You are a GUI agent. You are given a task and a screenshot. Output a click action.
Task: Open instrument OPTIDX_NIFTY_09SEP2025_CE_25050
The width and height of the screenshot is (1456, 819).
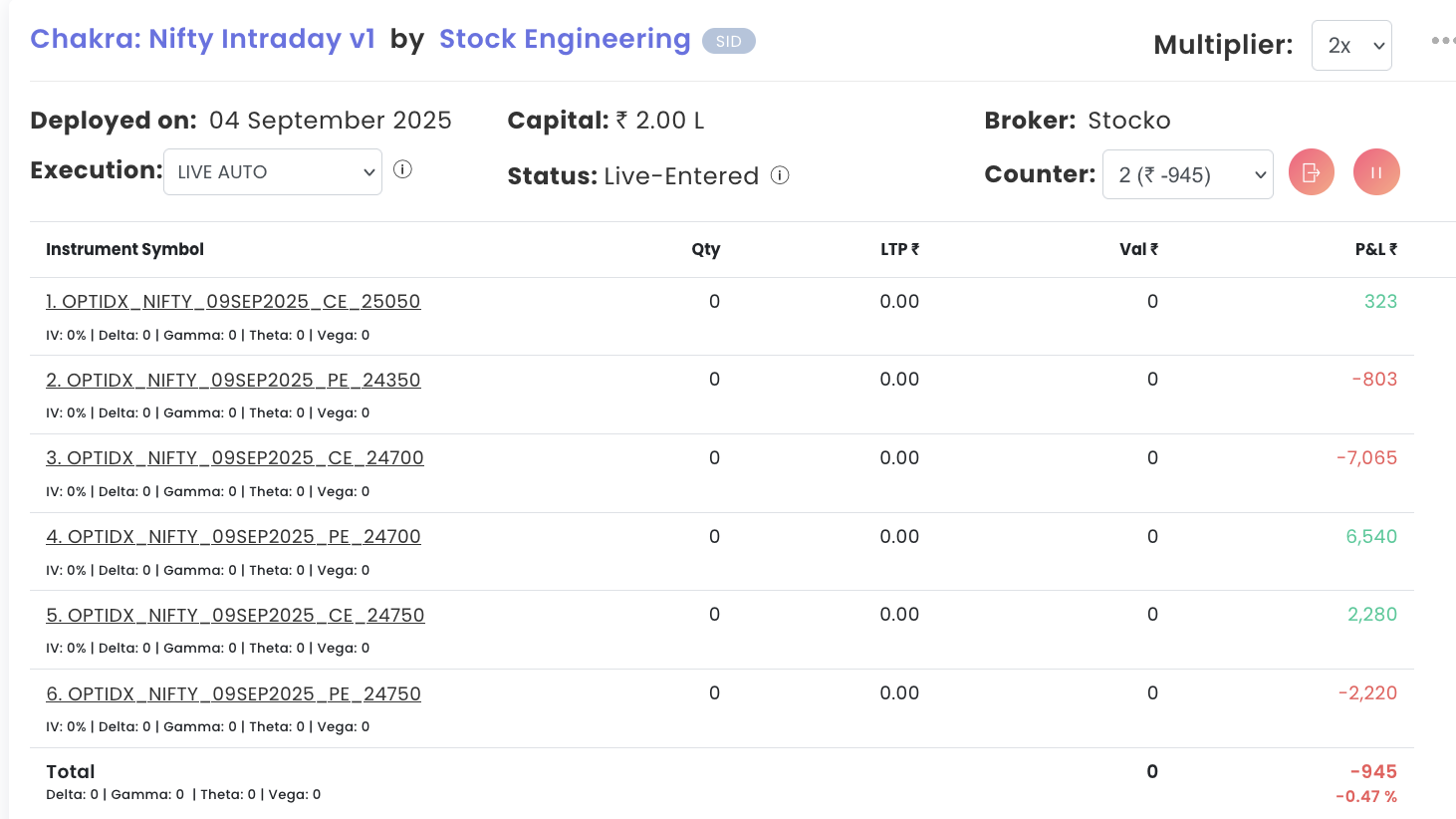(x=233, y=302)
